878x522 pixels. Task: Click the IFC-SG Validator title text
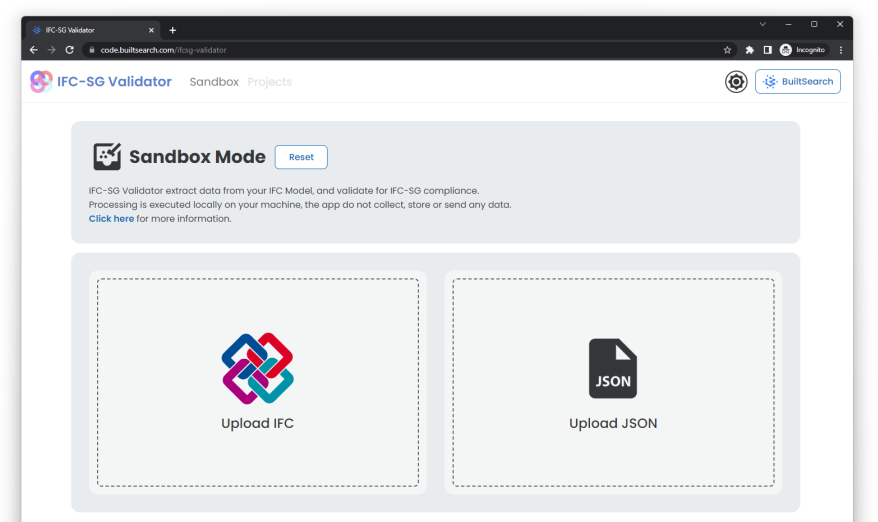[114, 82]
